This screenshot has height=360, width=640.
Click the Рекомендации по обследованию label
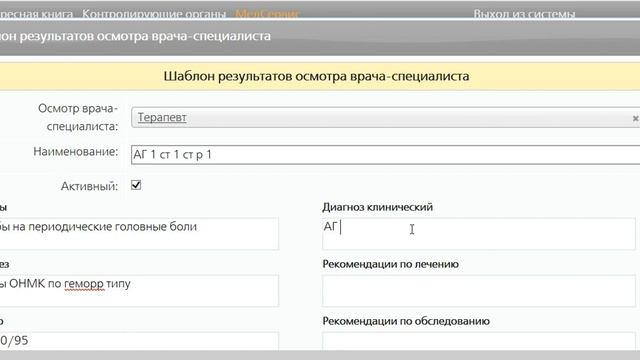(406, 321)
